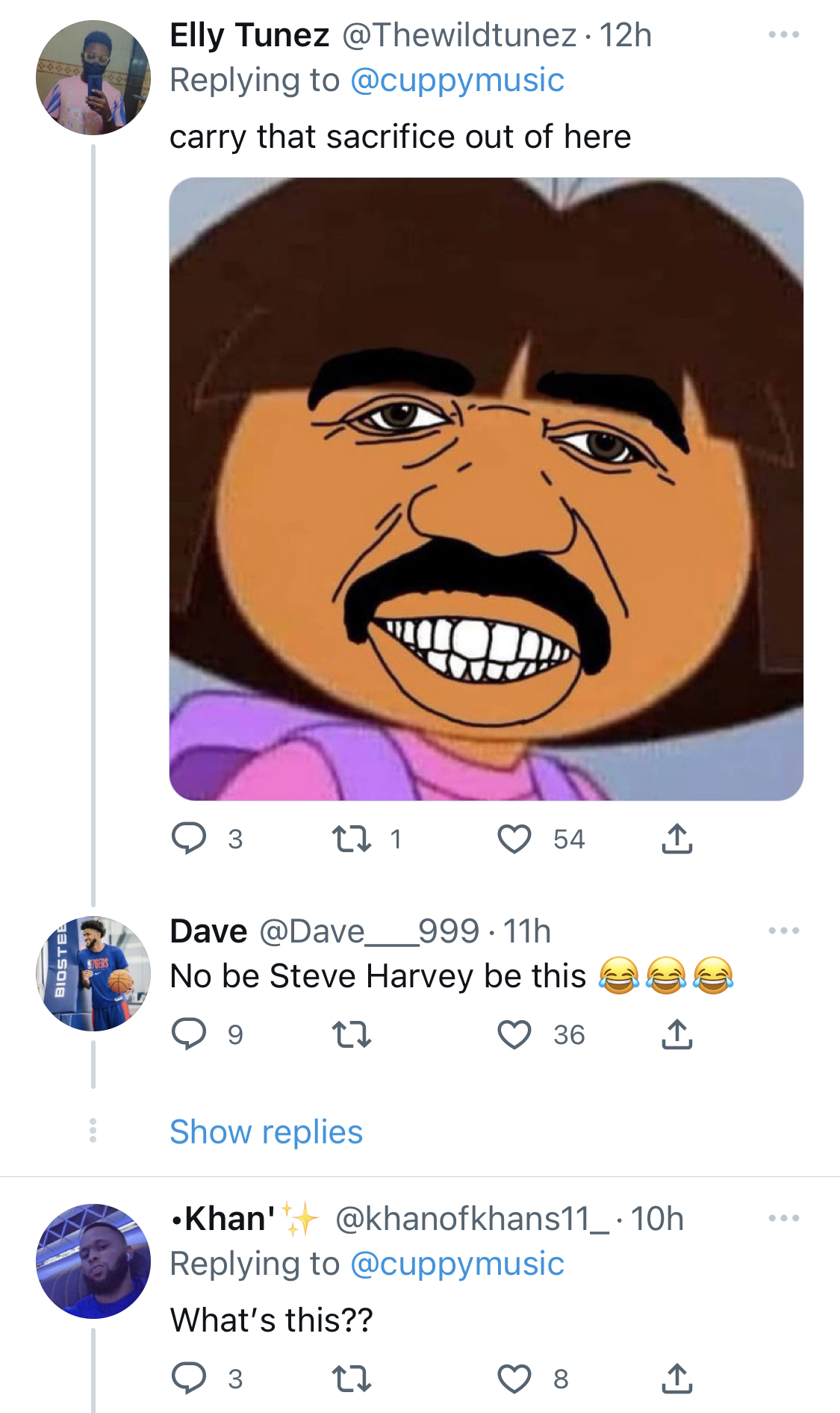
Task: Reply to Dave's Steve Harvey comment
Action: click(189, 1034)
